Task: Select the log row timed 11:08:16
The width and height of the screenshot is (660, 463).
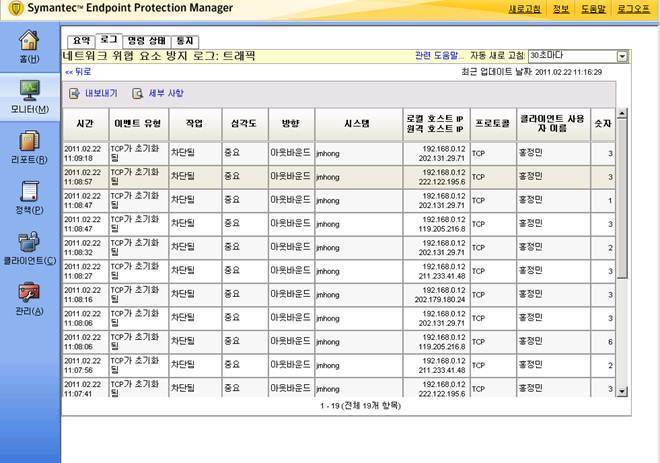Action: point(339,295)
